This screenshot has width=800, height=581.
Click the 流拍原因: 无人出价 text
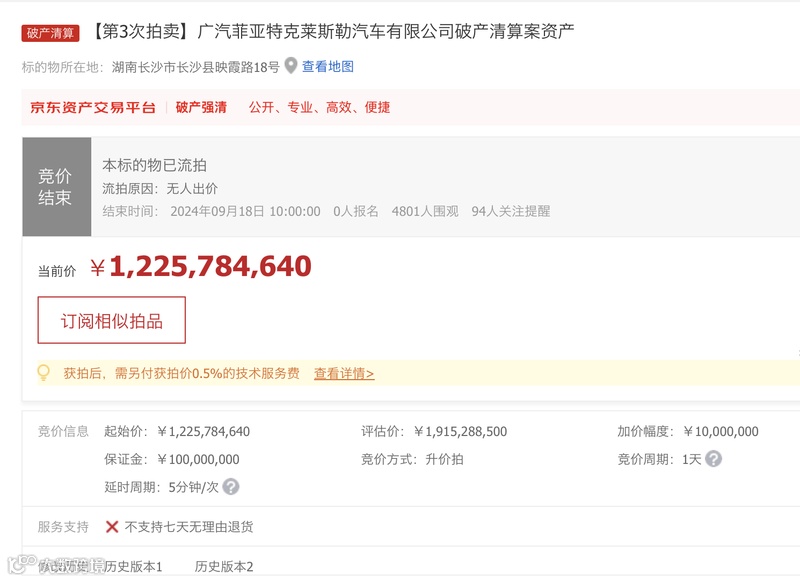(160, 189)
